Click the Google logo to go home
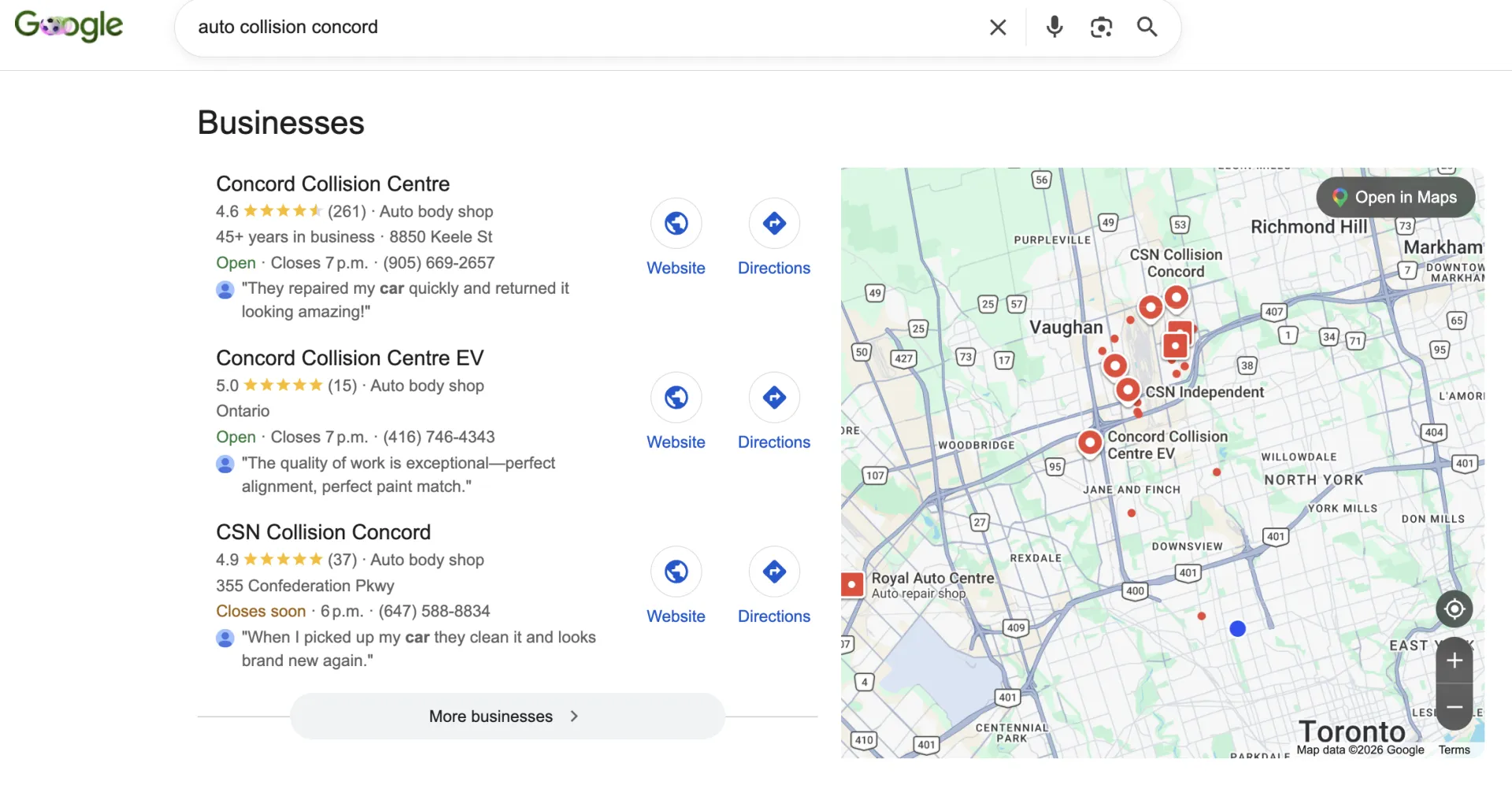The height and width of the screenshot is (785, 1512). click(69, 26)
